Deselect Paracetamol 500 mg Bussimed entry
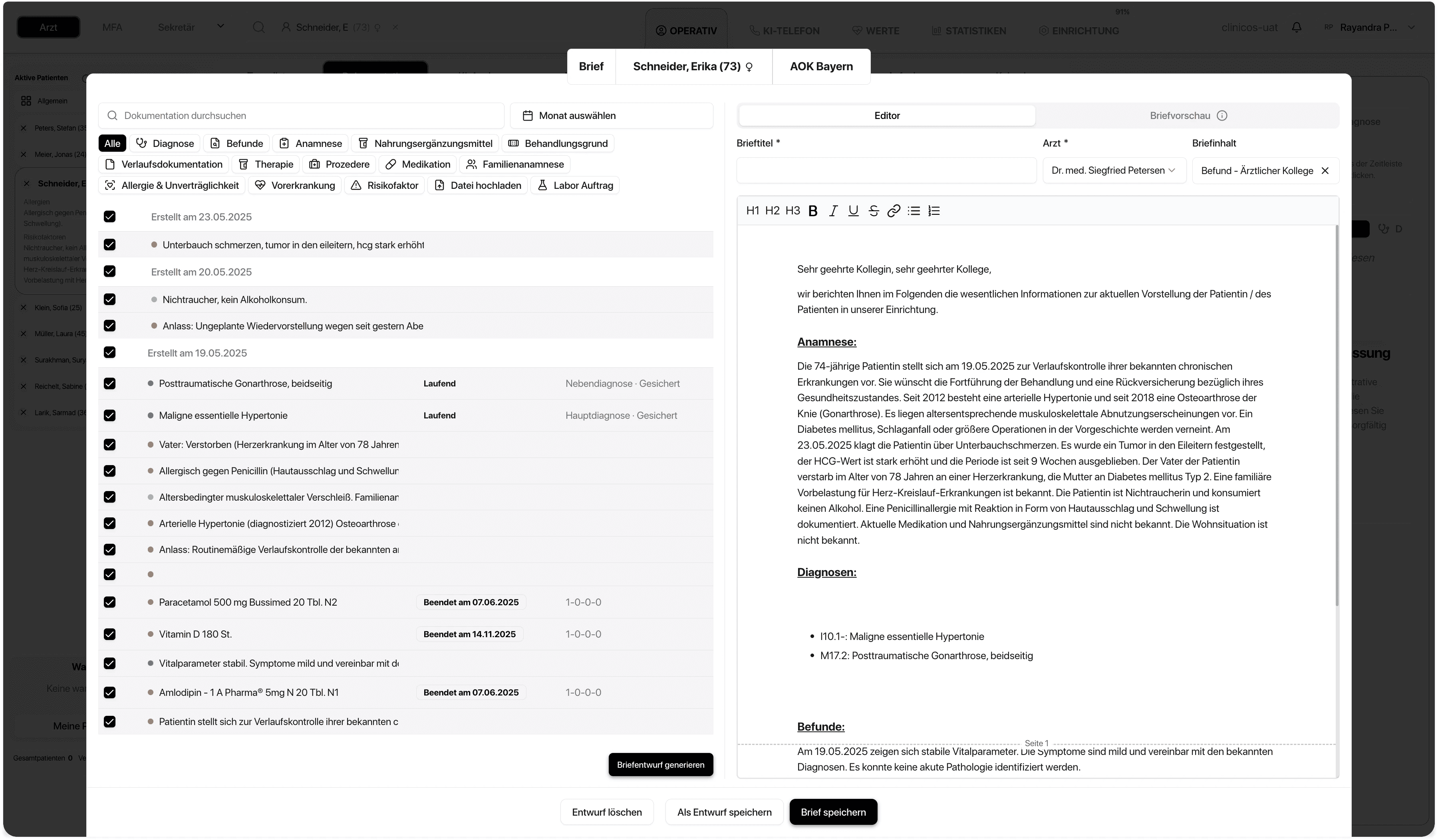The height and width of the screenshot is (840, 1438). click(109, 602)
